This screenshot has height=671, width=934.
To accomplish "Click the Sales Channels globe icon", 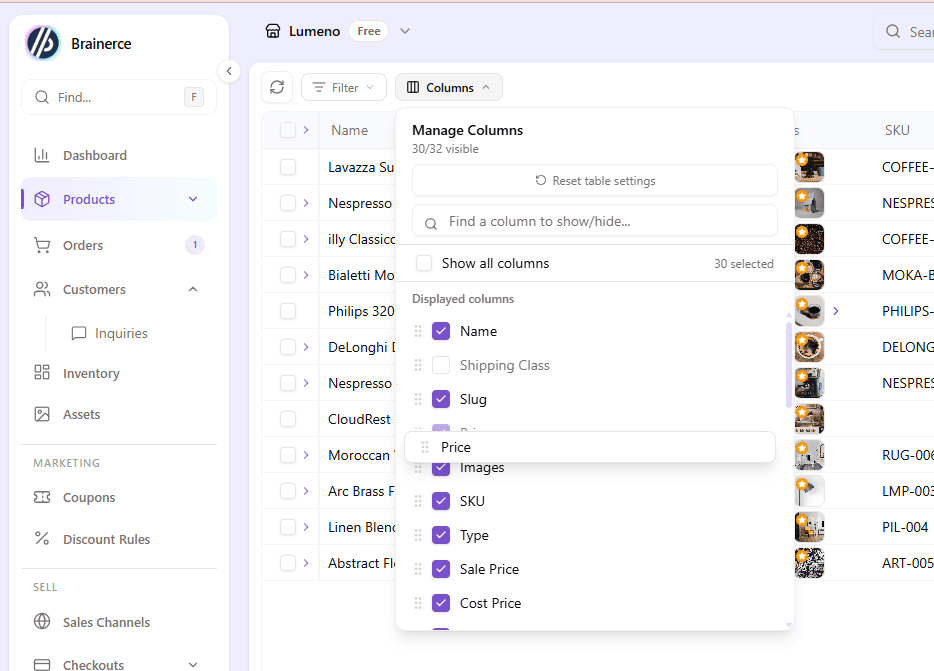I will (x=42, y=622).
